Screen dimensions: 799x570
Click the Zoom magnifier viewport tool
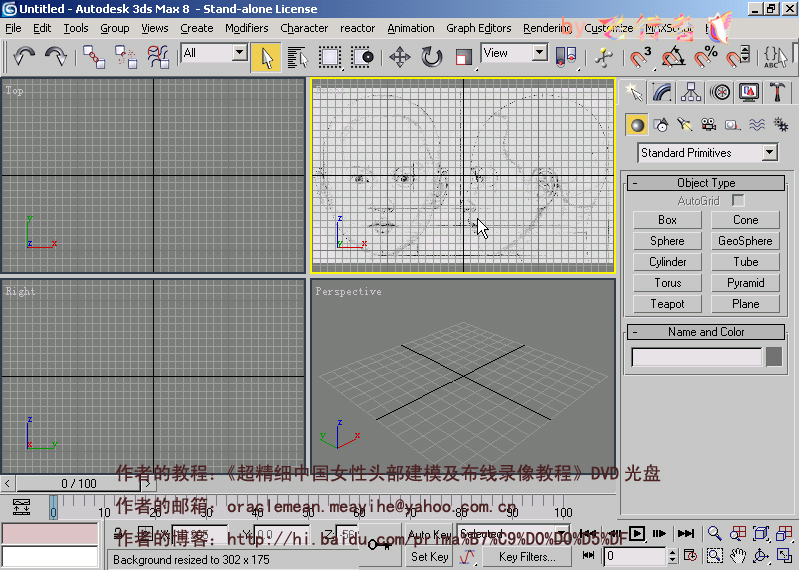pyautogui.click(x=714, y=533)
